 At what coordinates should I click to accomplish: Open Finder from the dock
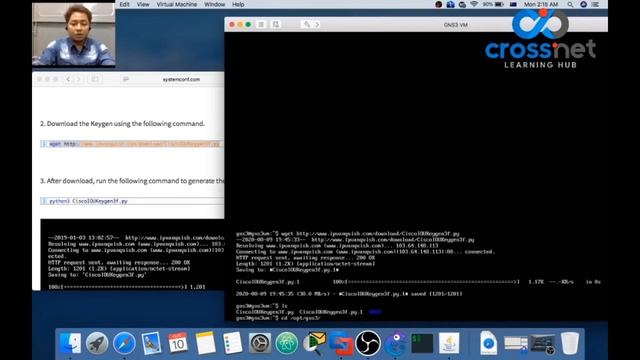[71, 343]
